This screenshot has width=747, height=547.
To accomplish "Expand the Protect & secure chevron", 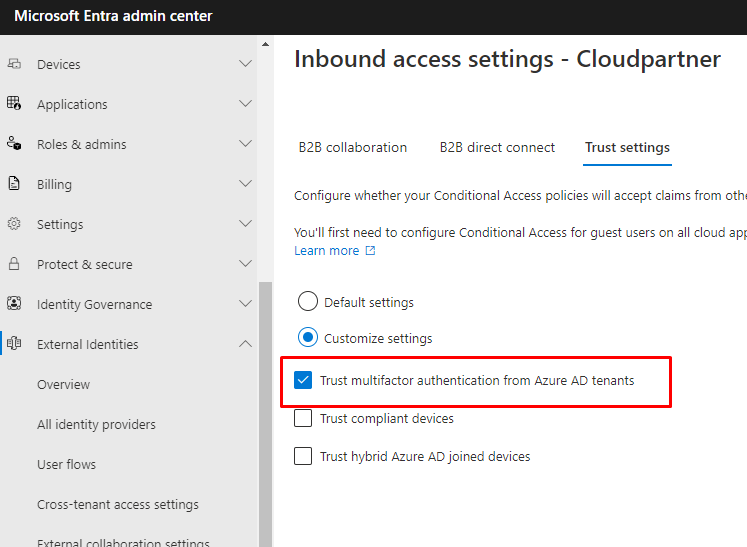I will coord(245,264).
